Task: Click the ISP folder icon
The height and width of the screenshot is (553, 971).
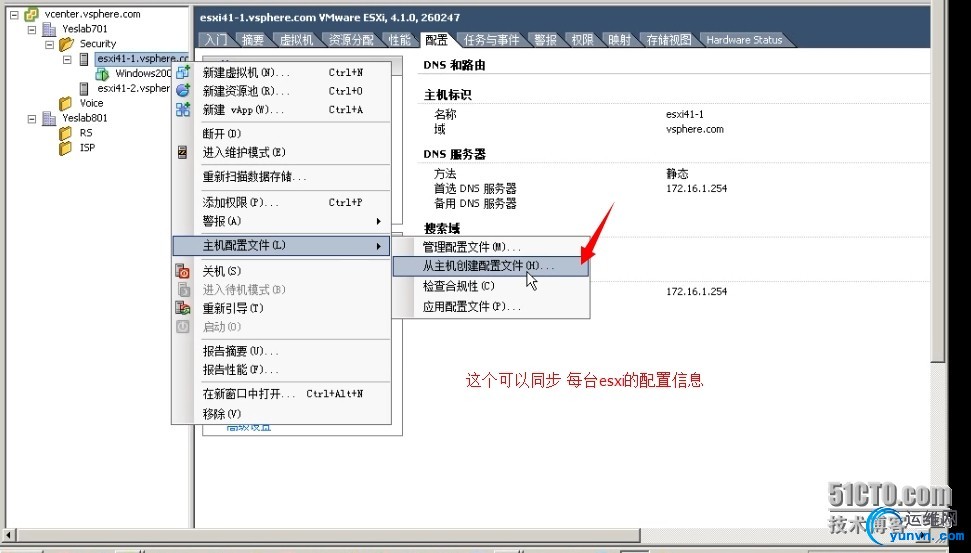Action: coord(66,148)
